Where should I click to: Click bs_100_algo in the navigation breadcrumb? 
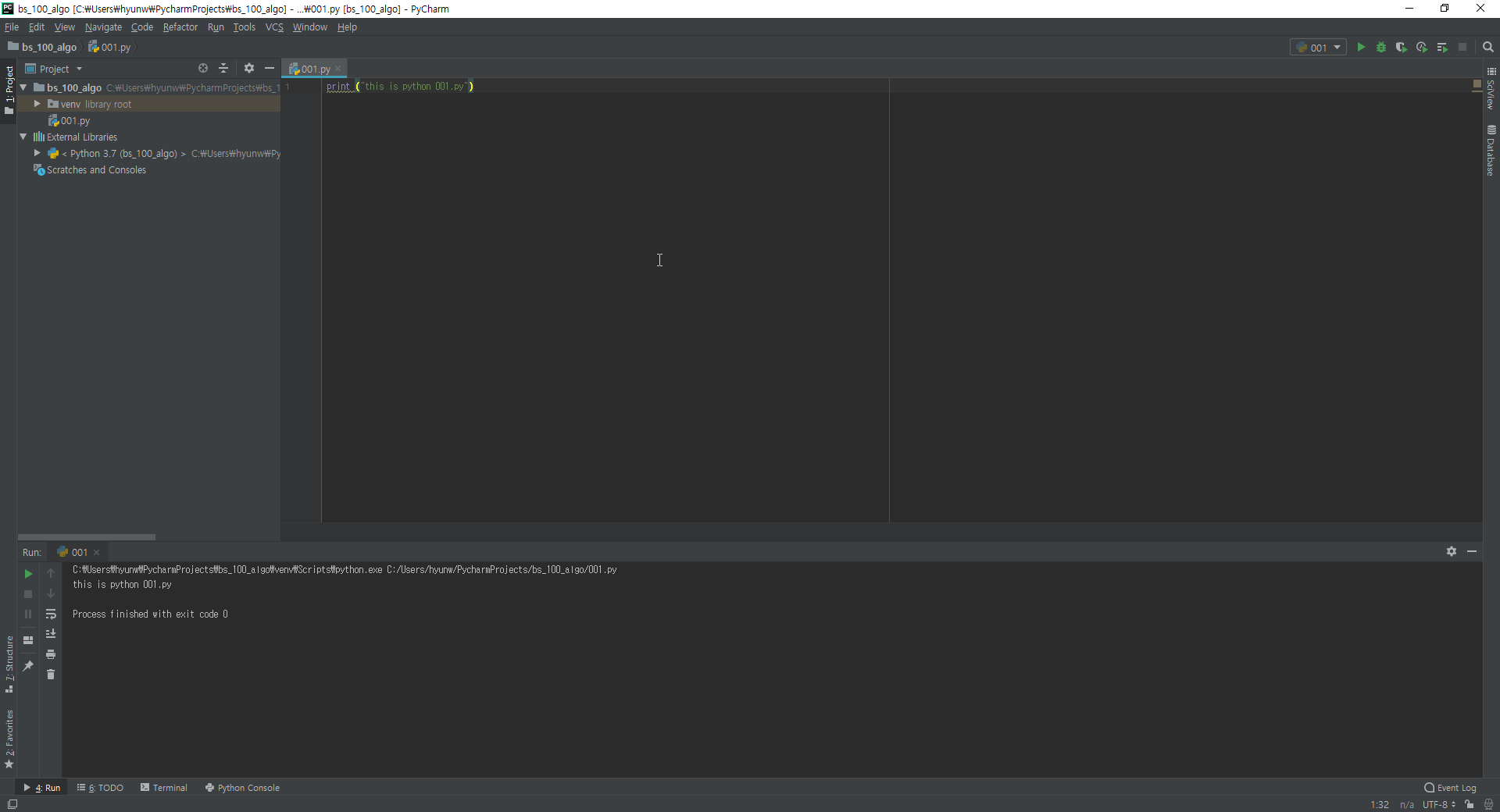[43, 48]
